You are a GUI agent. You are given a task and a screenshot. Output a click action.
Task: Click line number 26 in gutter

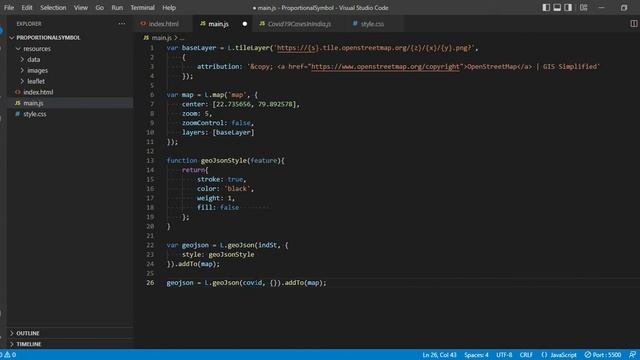tap(150, 282)
